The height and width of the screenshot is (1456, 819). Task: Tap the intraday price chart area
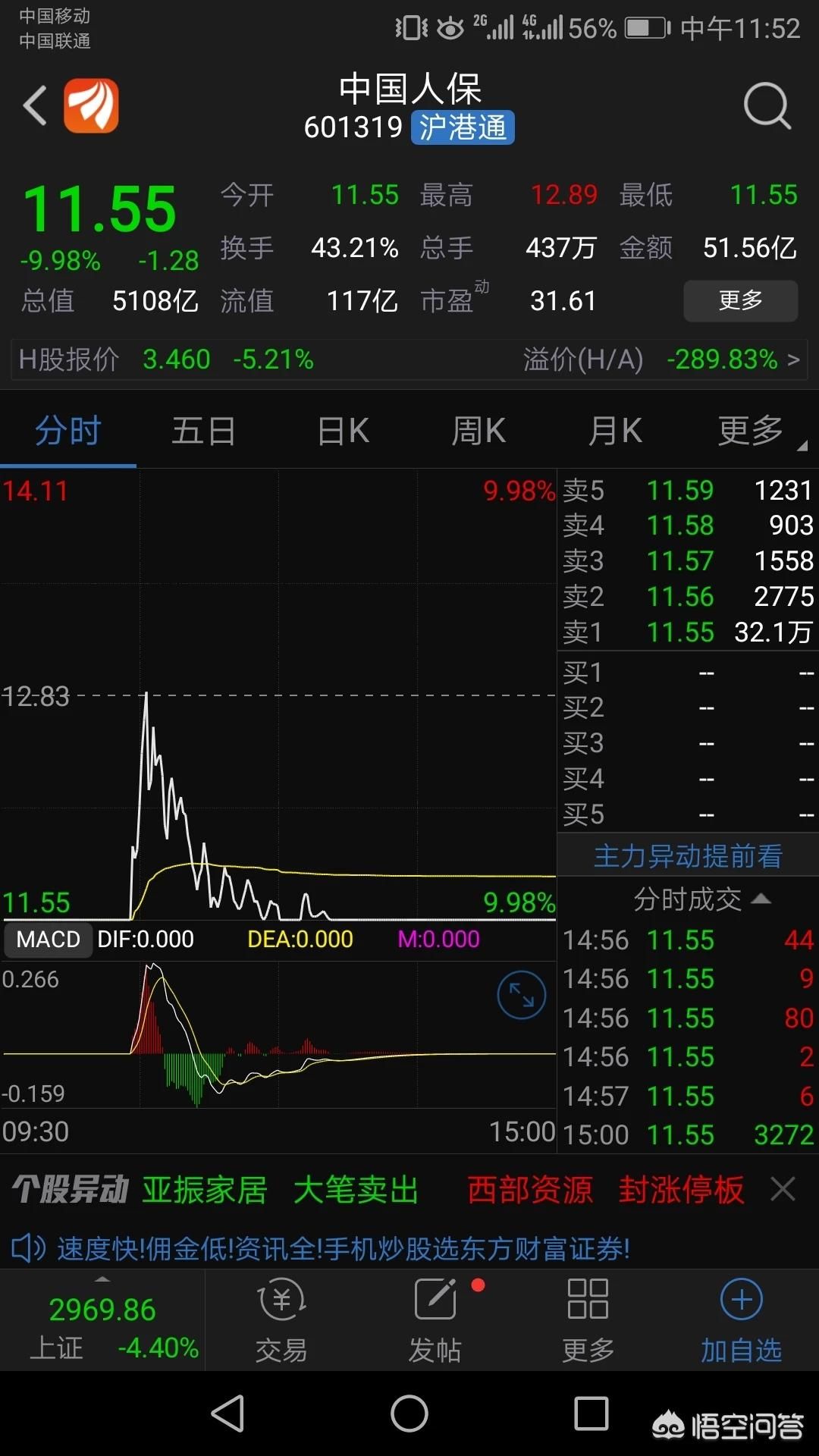[x=278, y=695]
